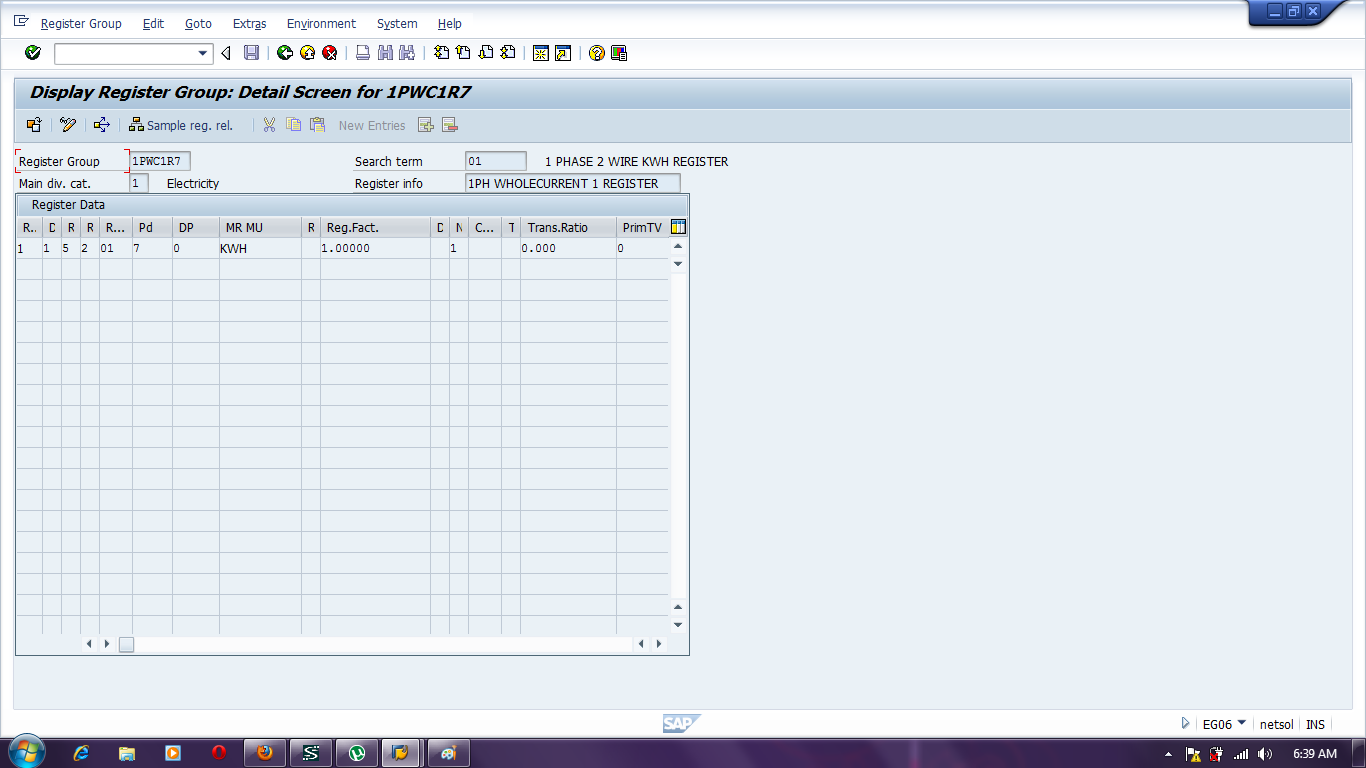The width and height of the screenshot is (1366, 768).
Task: Click the INS insert mode status field
Action: [1315, 724]
